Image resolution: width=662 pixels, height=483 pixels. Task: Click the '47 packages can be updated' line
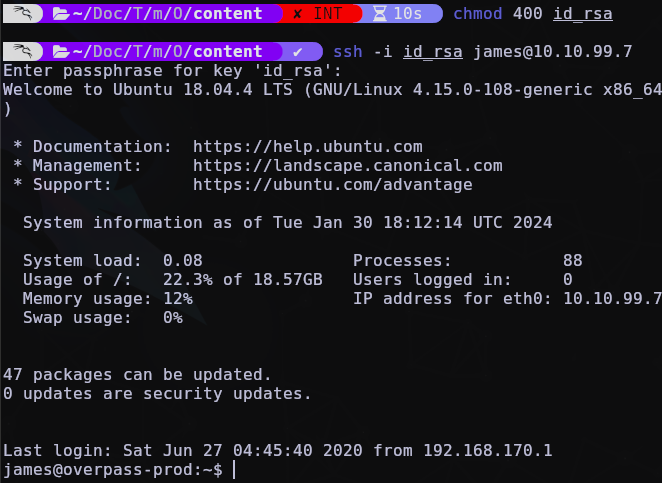137,374
